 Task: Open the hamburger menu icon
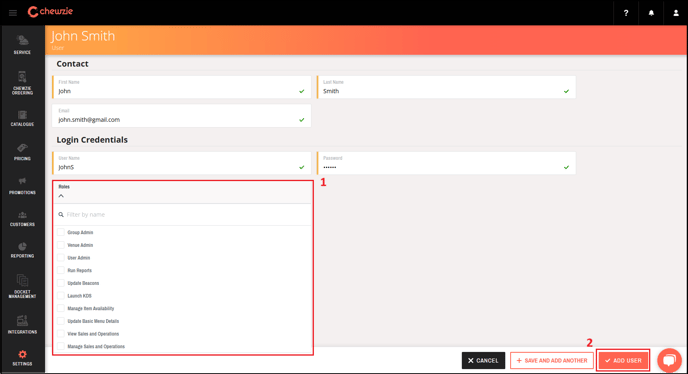coord(13,13)
